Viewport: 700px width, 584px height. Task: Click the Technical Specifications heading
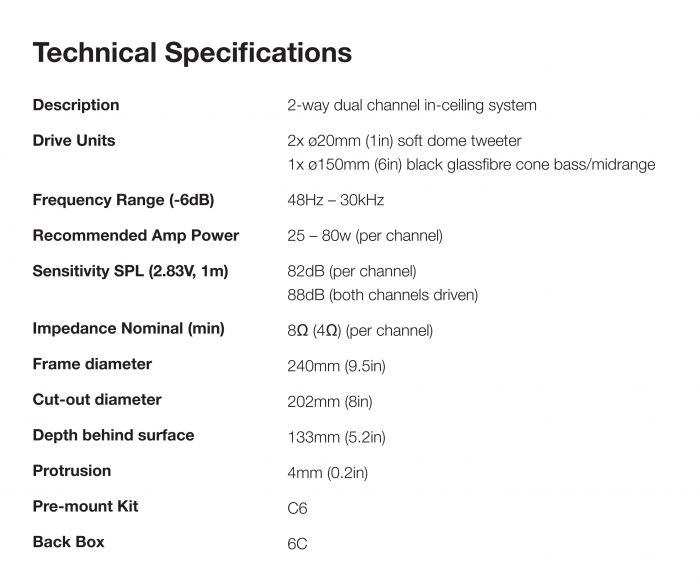pos(192,52)
